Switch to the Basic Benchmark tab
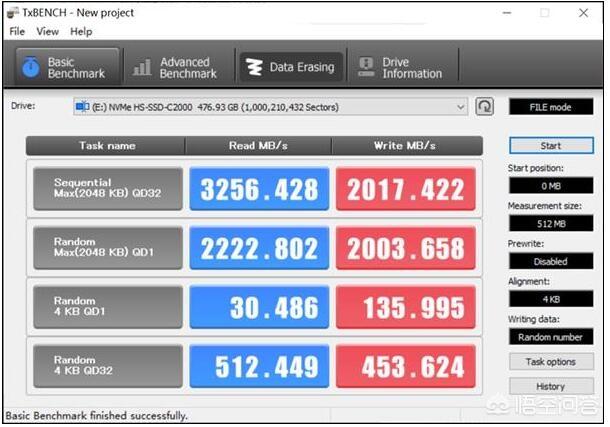The width and height of the screenshot is (610, 427). [x=67, y=67]
